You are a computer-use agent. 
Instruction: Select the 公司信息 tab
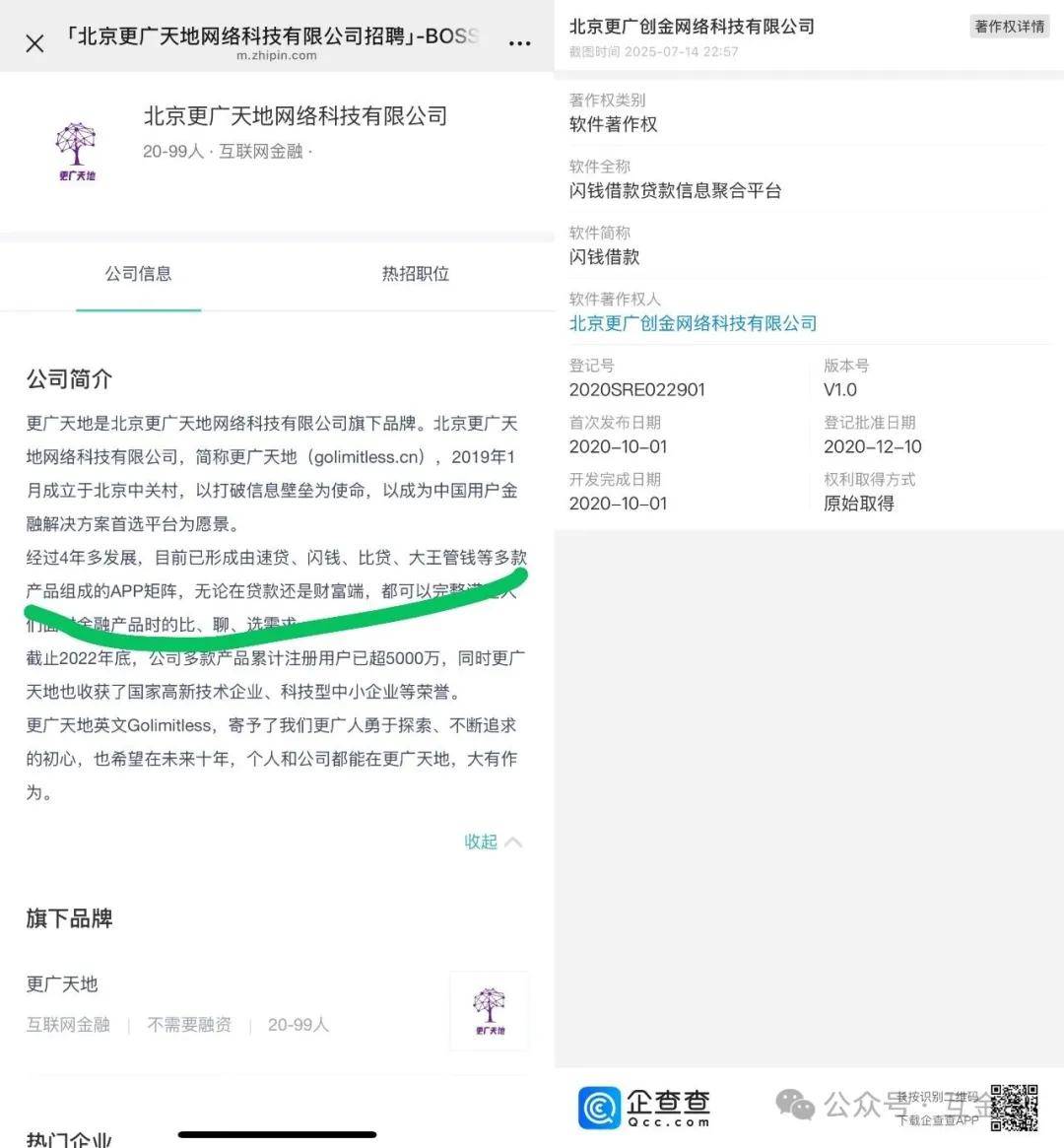tap(138, 274)
